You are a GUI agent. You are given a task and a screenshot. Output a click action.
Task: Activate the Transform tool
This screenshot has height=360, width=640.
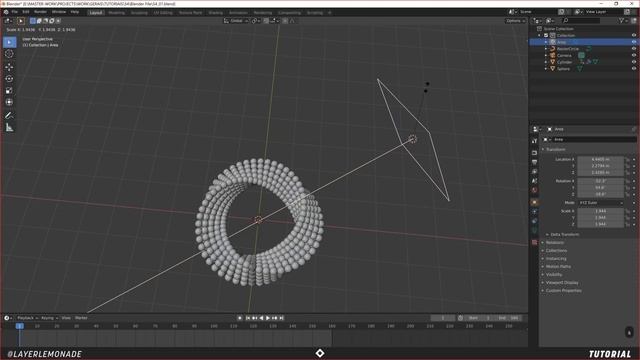[9, 102]
